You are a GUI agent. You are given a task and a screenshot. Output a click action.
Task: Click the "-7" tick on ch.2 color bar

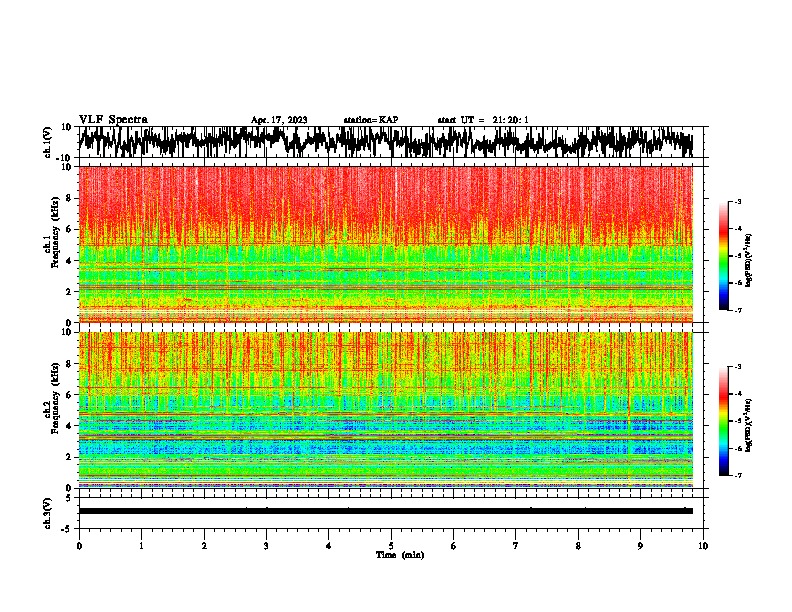pos(738,475)
